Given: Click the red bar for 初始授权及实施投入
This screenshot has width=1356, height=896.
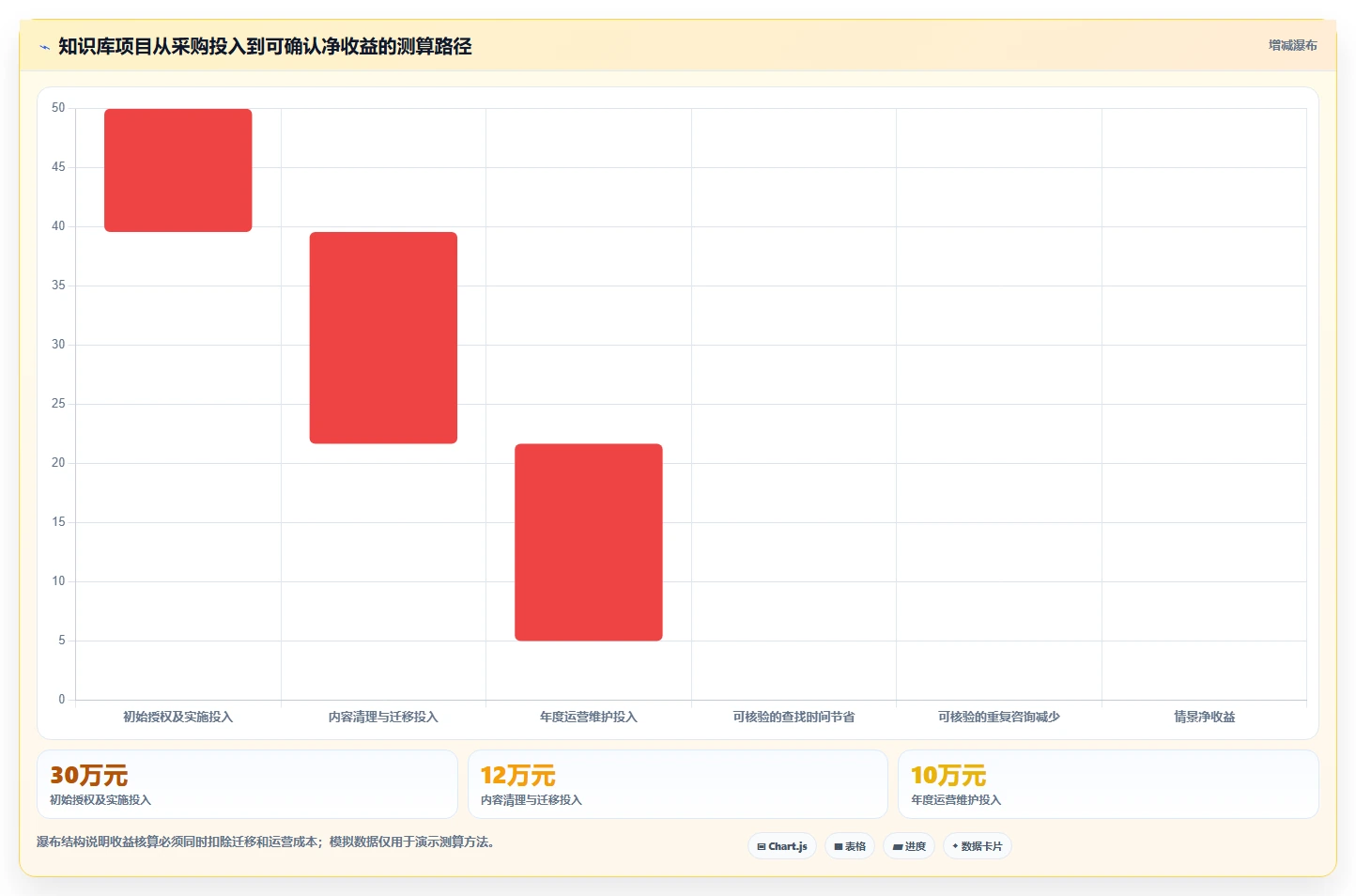Looking at the screenshot, I should pyautogui.click(x=178, y=170).
